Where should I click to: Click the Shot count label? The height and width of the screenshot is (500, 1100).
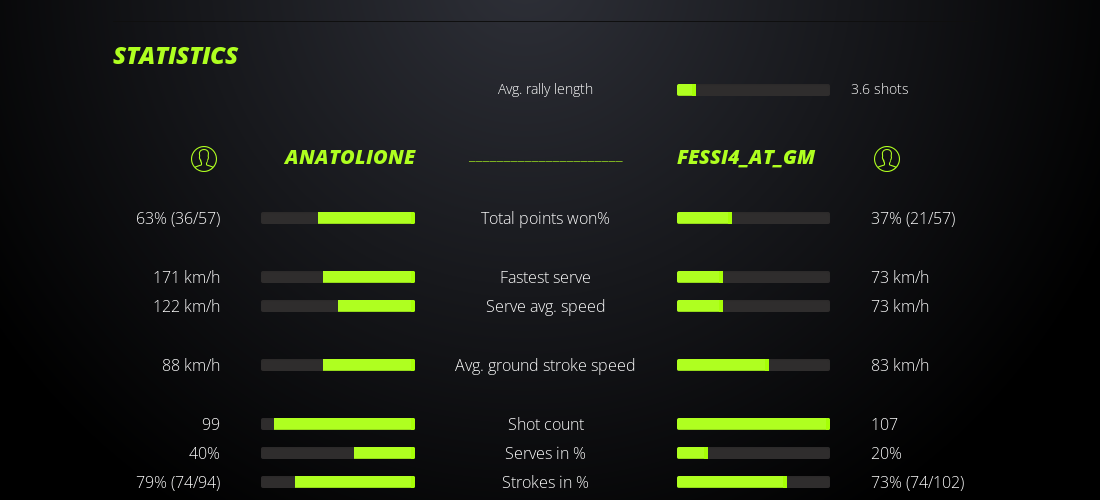pyautogui.click(x=545, y=424)
